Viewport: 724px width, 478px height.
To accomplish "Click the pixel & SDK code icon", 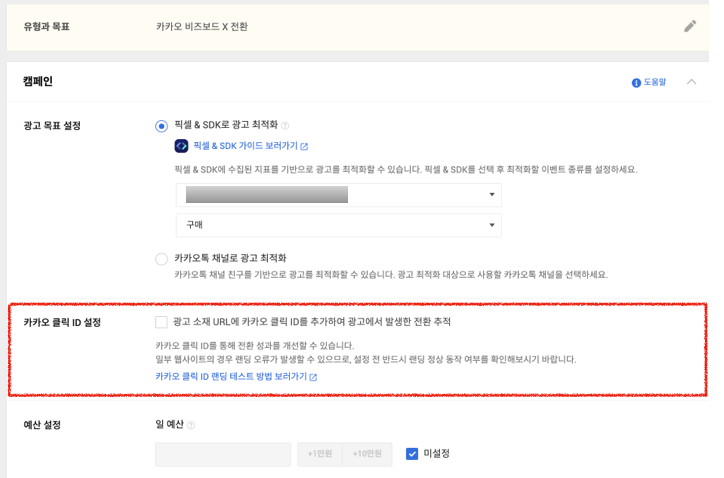I will (181, 146).
